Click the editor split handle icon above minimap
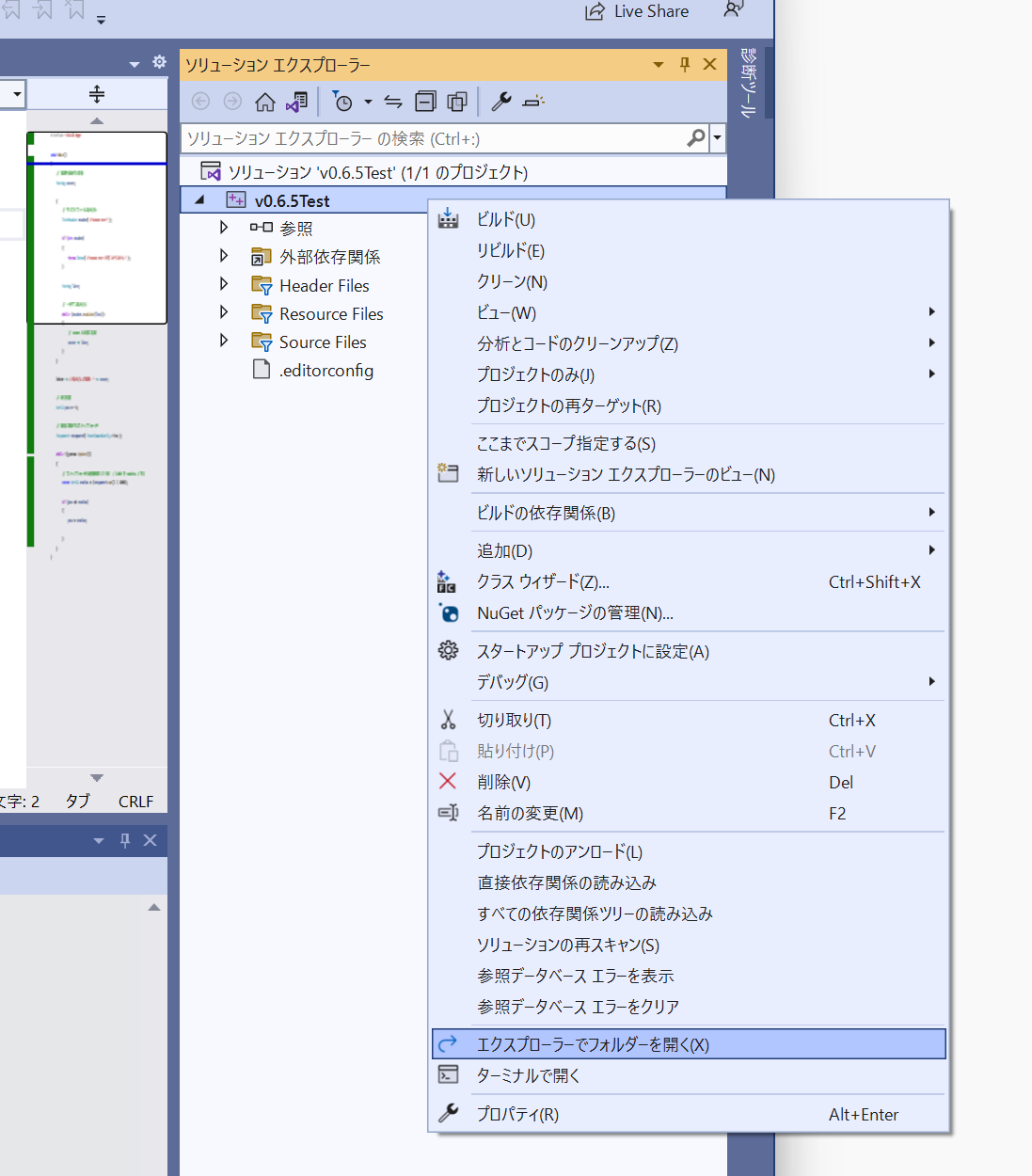This screenshot has height=1176, width=1032. 97,94
